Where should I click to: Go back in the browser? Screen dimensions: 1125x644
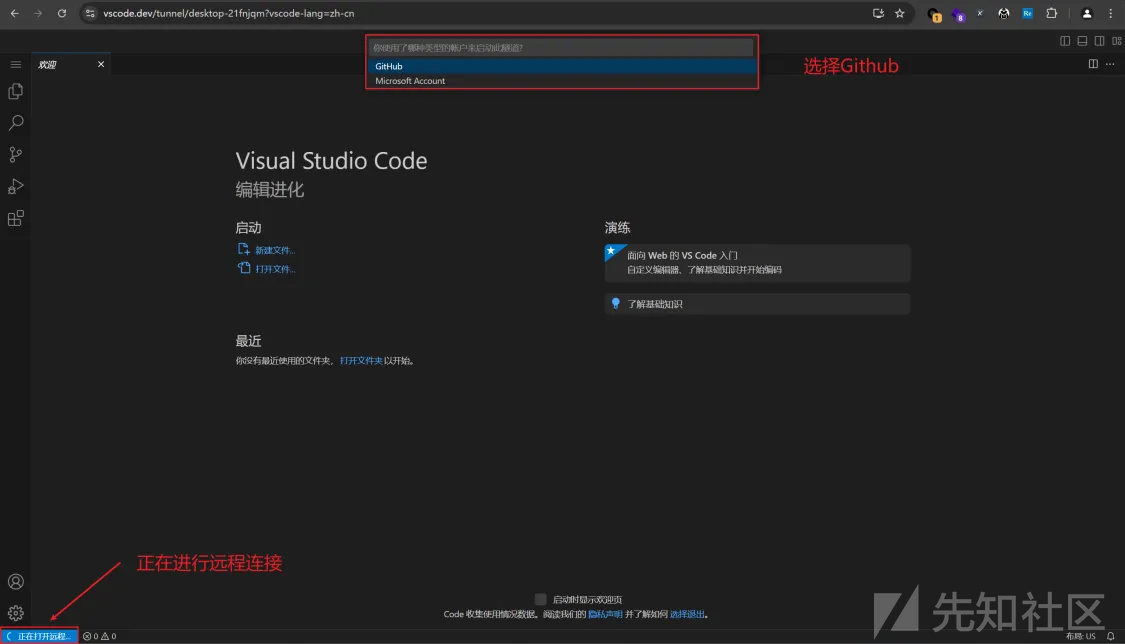14,13
